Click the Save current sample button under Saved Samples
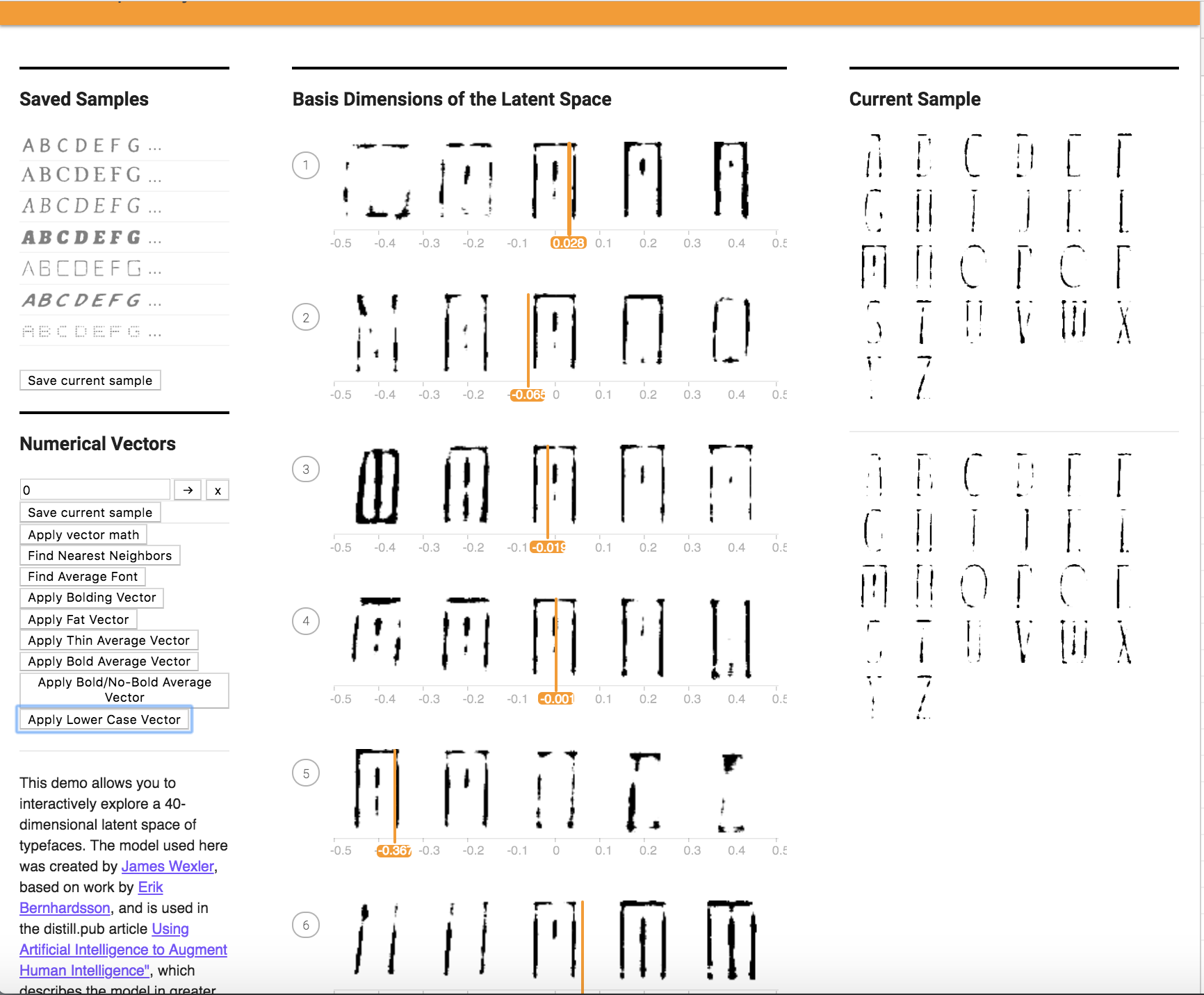This screenshot has height=995, width=1204. tap(90, 380)
